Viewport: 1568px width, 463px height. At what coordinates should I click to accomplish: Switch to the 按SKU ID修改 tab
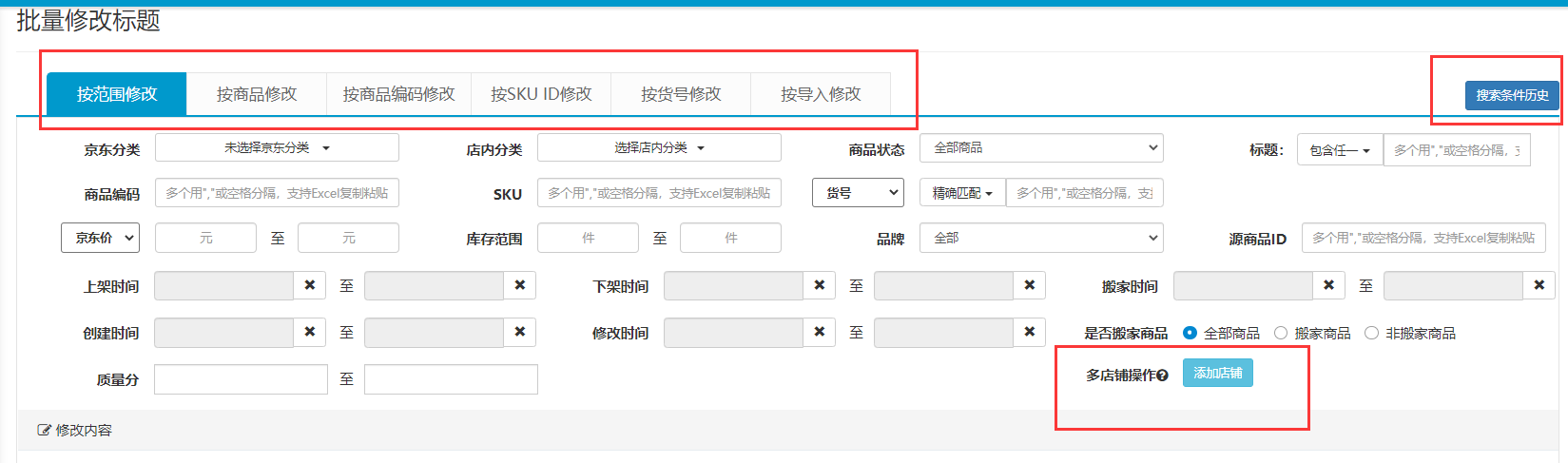541,94
